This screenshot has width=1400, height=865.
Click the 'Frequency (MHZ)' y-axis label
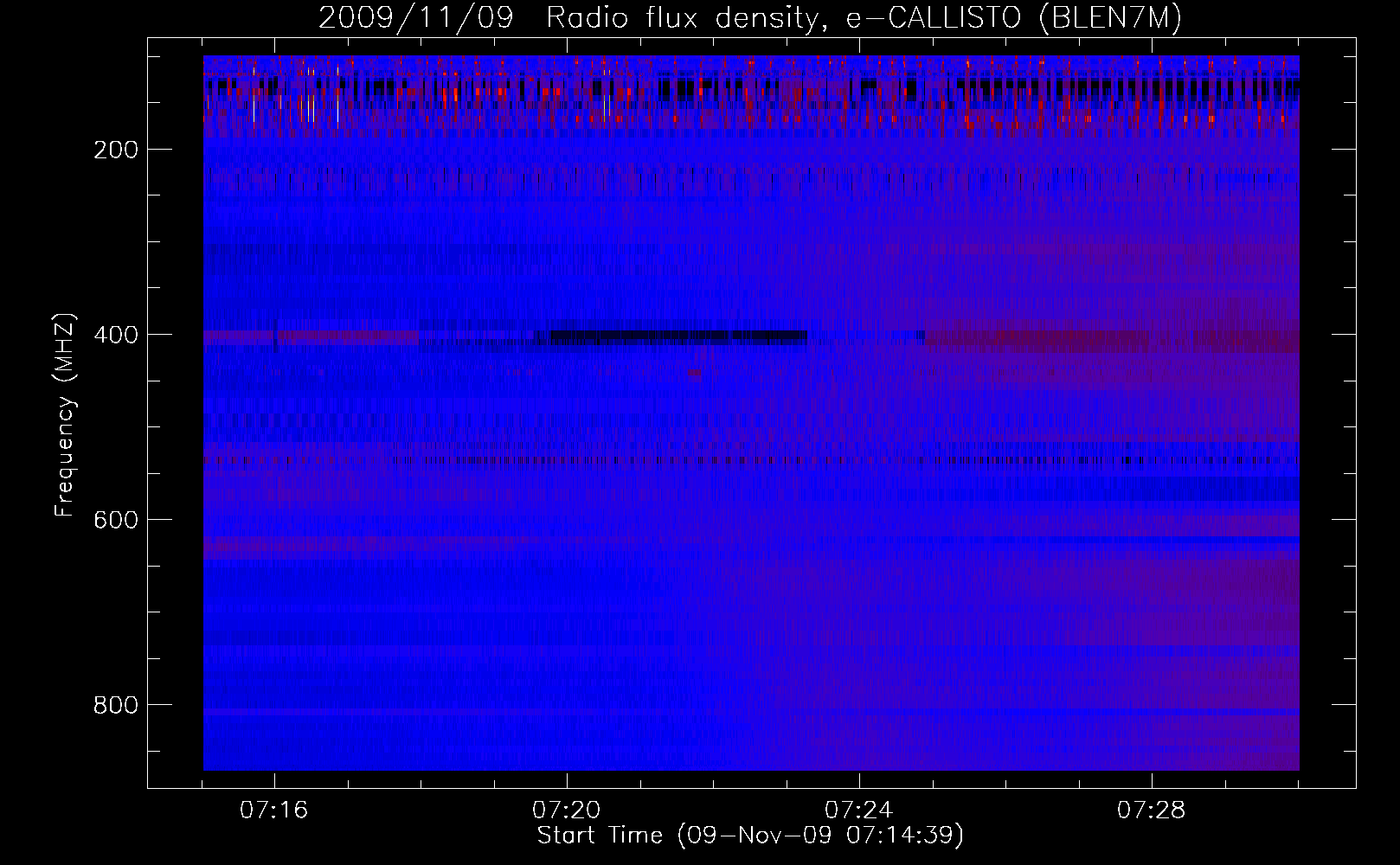[x=65, y=414]
